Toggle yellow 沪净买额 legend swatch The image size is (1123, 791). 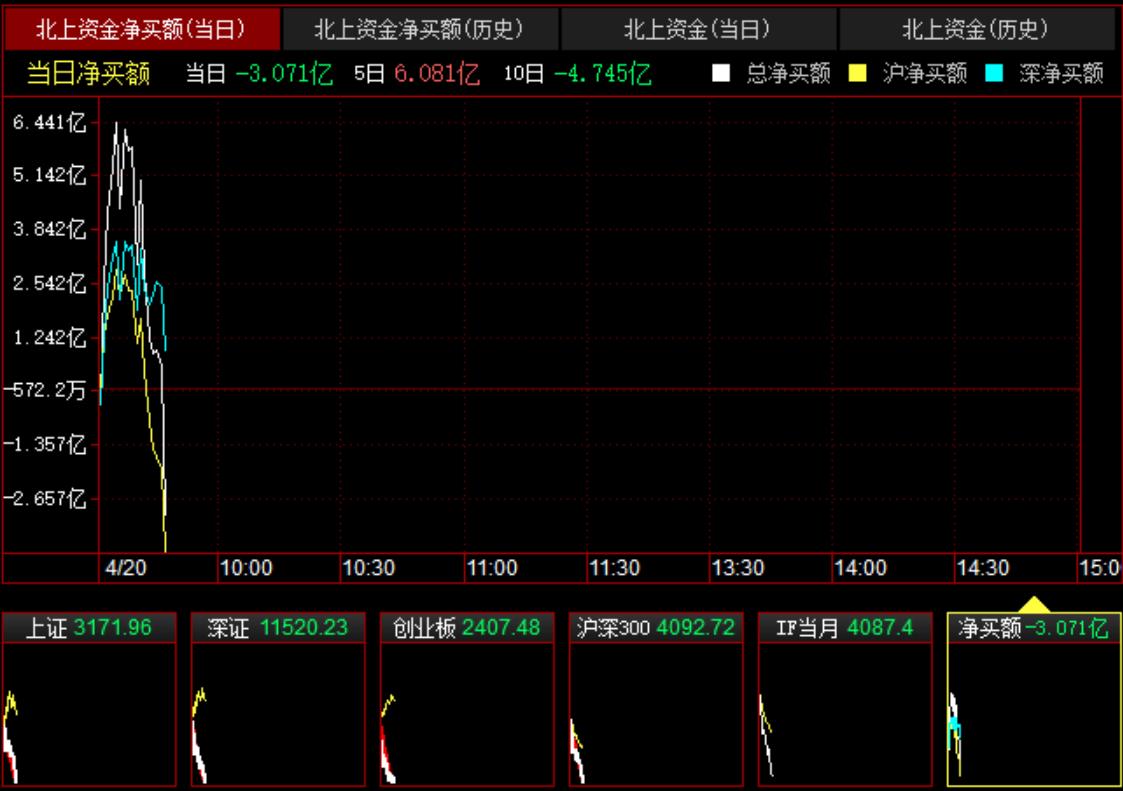(857, 74)
